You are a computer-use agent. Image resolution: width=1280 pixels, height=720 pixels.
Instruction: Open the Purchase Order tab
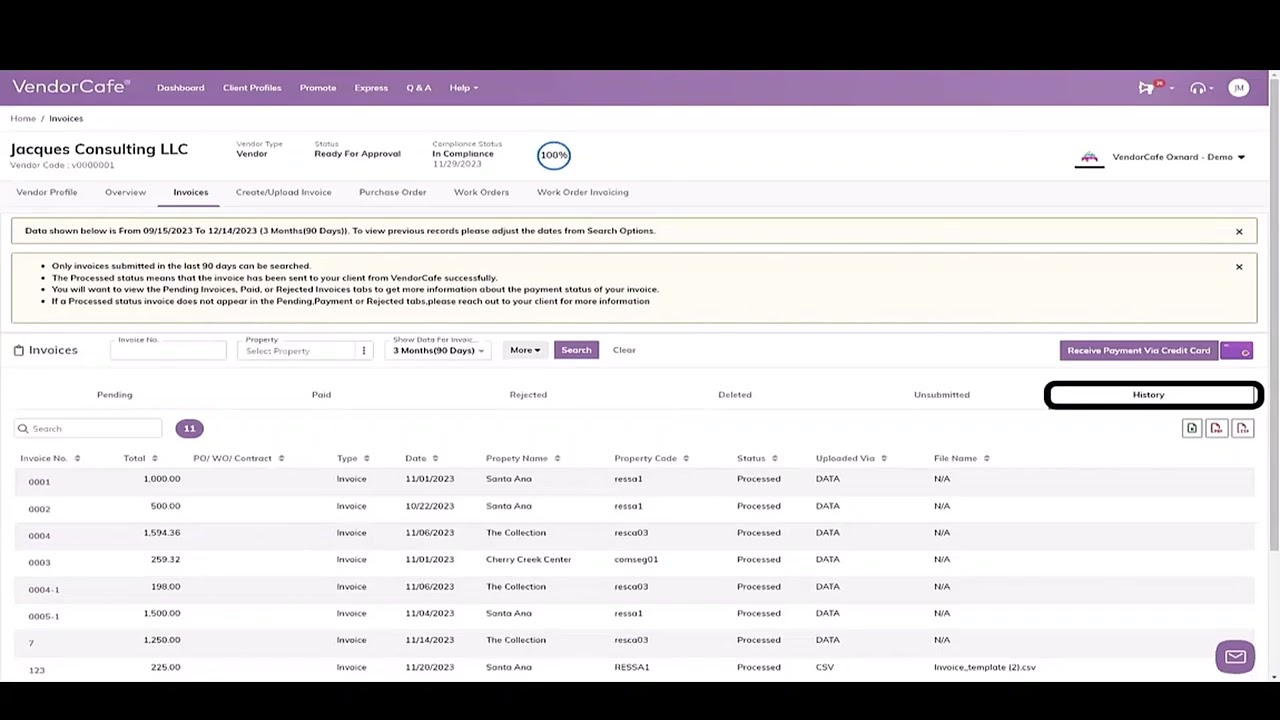392,192
